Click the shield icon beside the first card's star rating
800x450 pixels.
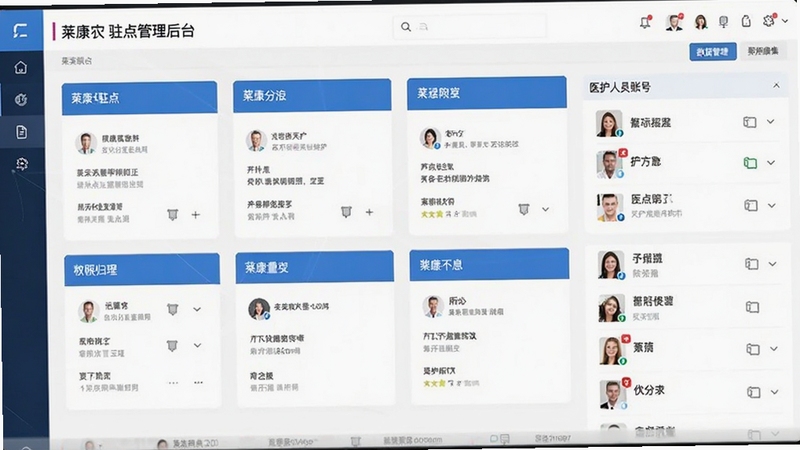pyautogui.click(x=524, y=209)
